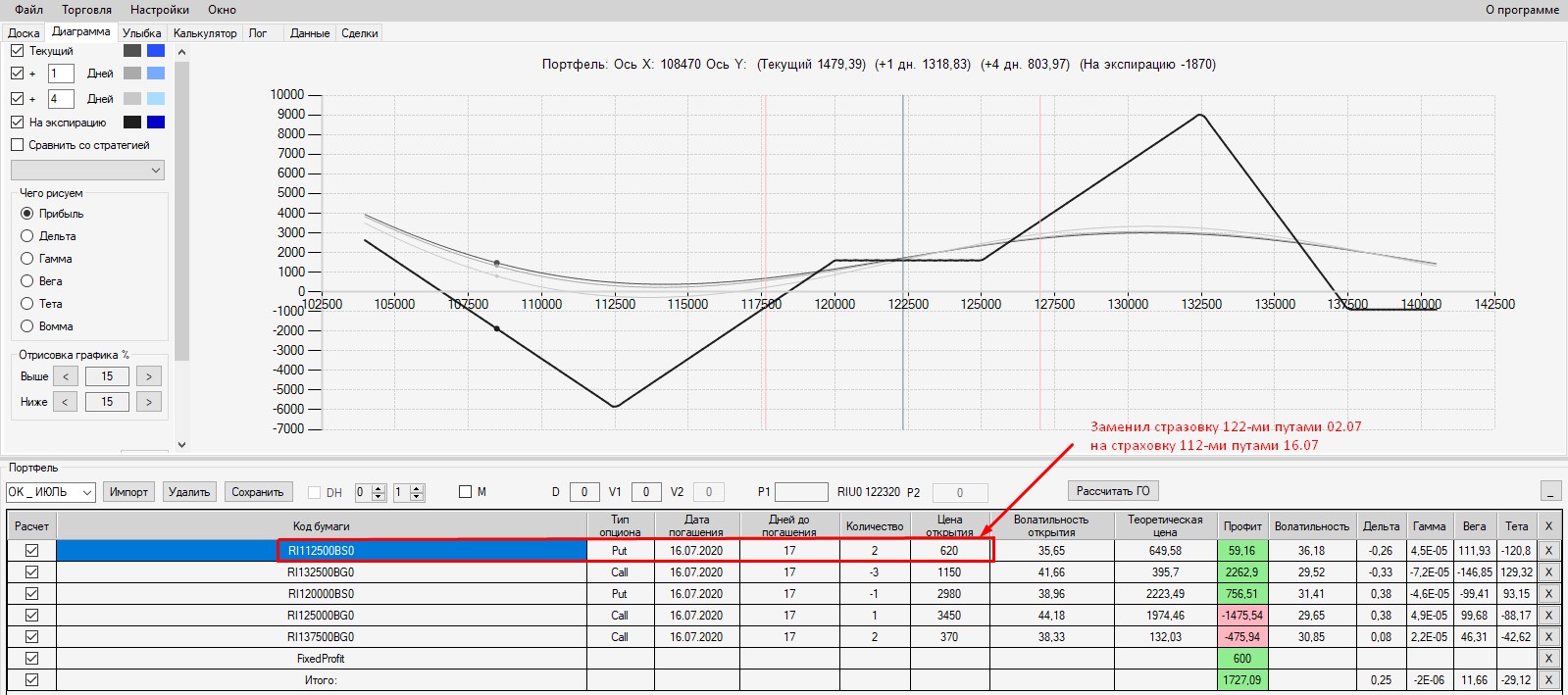Open the Настройки menu
The image size is (1568, 695).
tap(160, 9)
